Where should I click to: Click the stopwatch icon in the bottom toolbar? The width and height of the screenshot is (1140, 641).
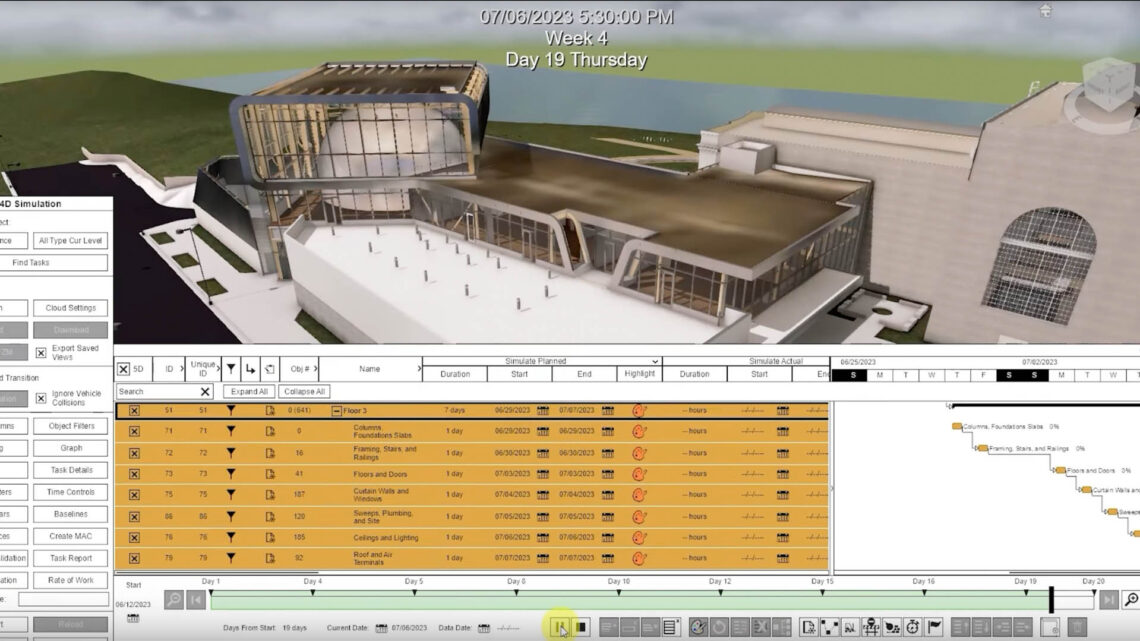coord(912,625)
